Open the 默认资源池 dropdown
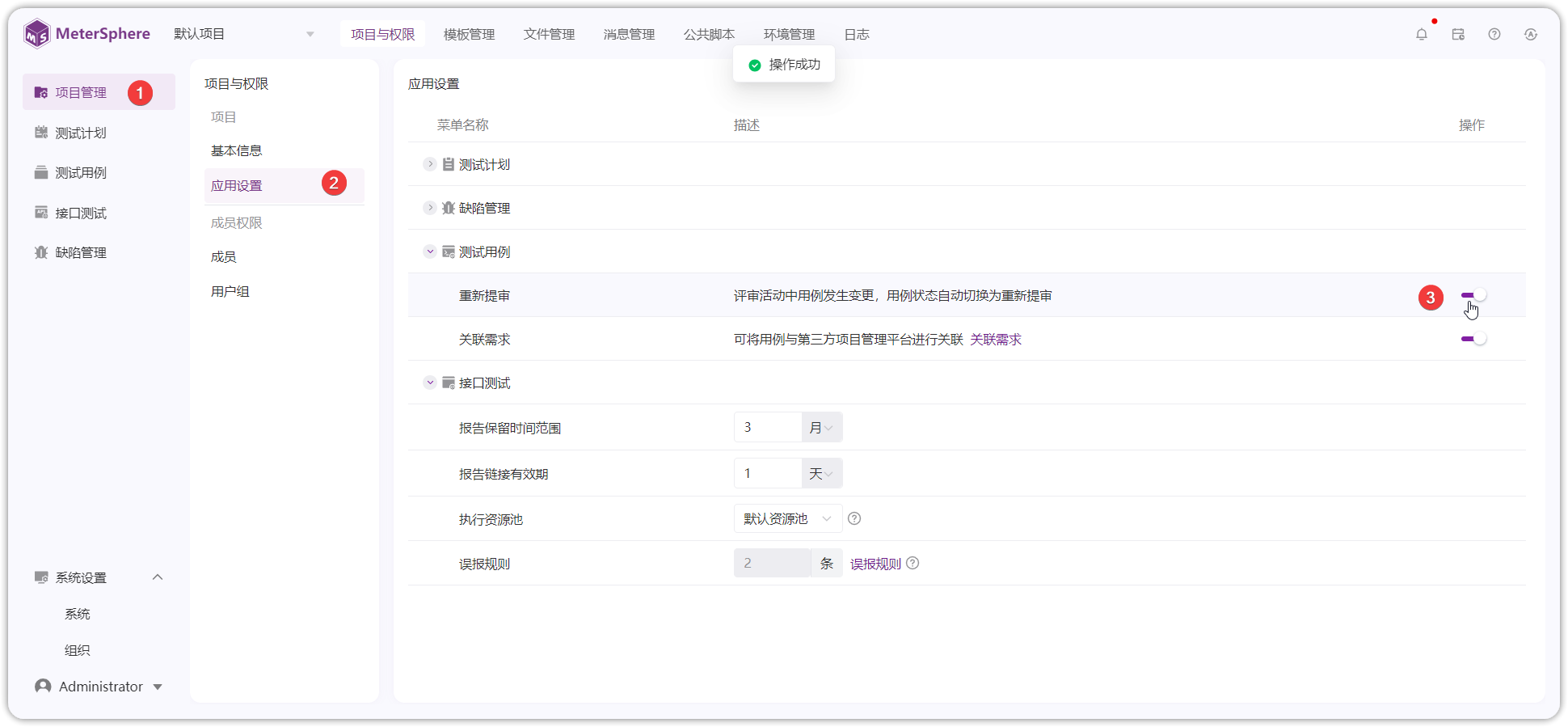Image resolution: width=1568 pixels, height=727 pixels. click(788, 518)
